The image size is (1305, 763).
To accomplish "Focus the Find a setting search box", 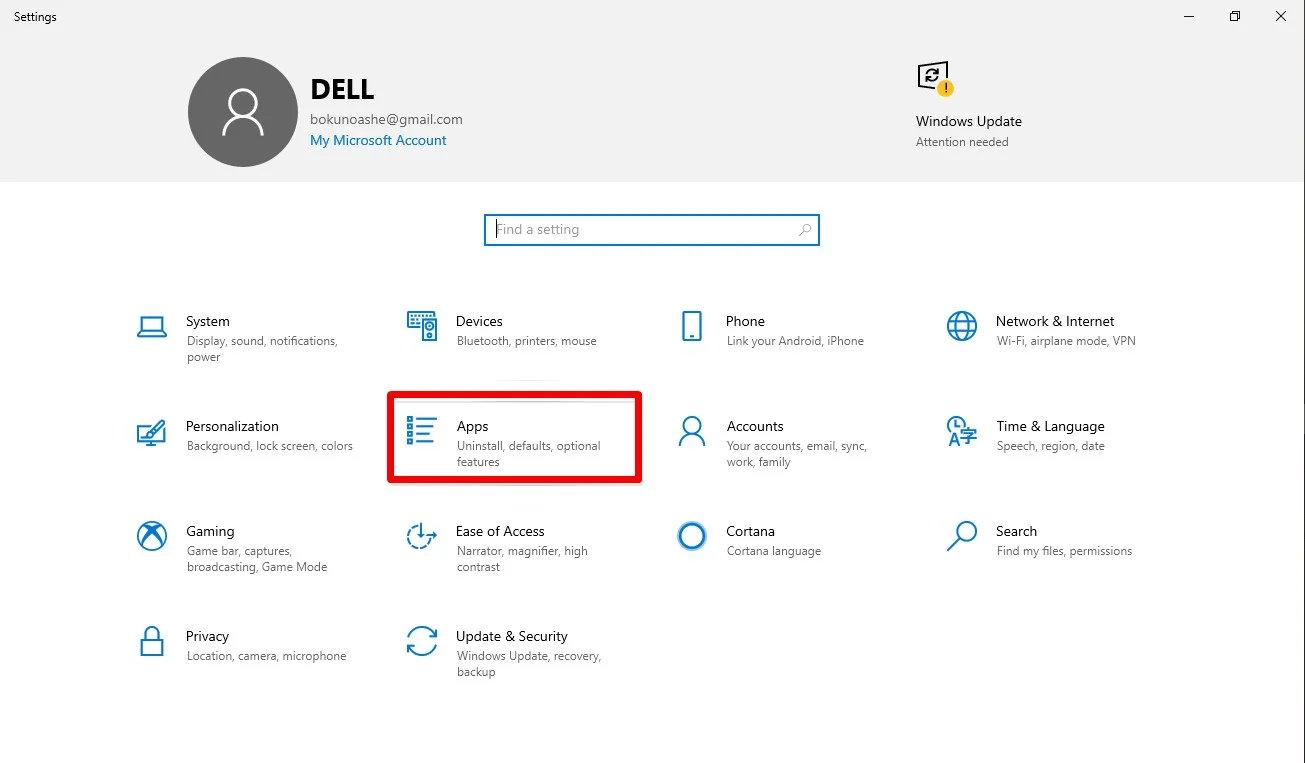I will pos(640,230).
